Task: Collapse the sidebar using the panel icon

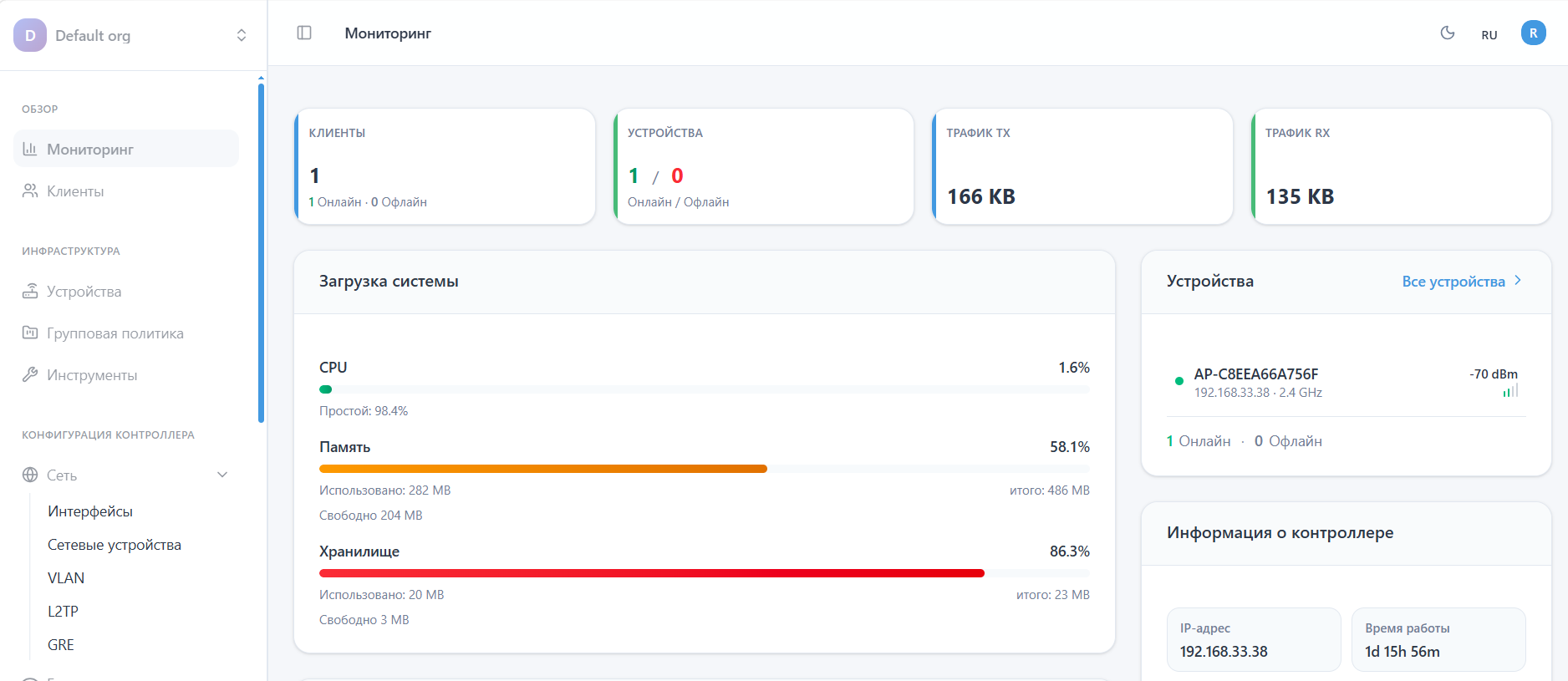Action: (x=304, y=33)
